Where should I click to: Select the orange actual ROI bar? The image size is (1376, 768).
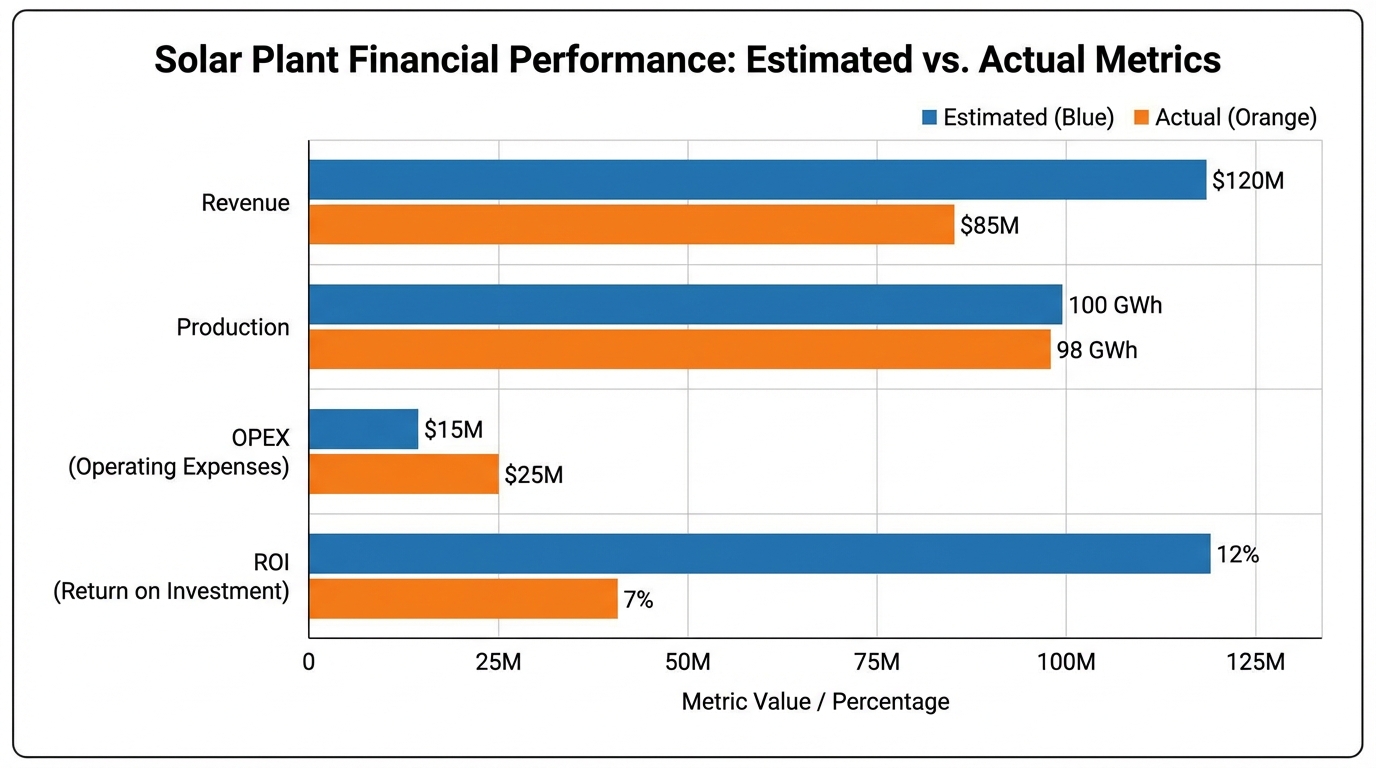[463, 598]
